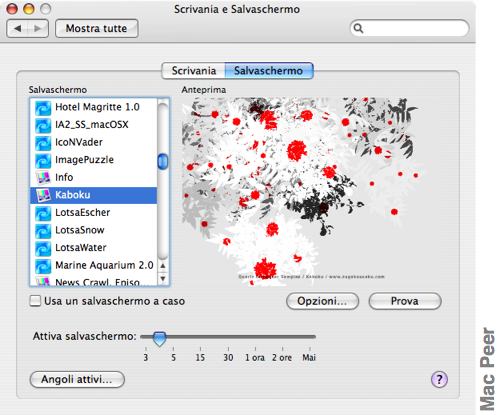Select the Kaboku list row

[93, 195]
